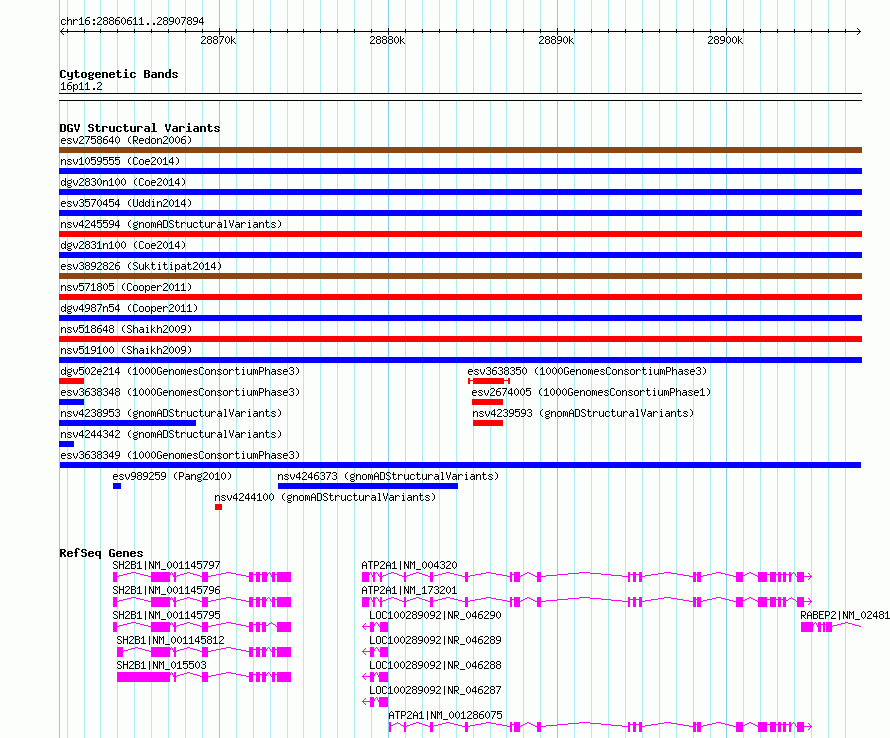Open gene label LOC100289092|NR_046290
Image resolution: width=890 pixels, height=738 pixels.
click(x=435, y=615)
